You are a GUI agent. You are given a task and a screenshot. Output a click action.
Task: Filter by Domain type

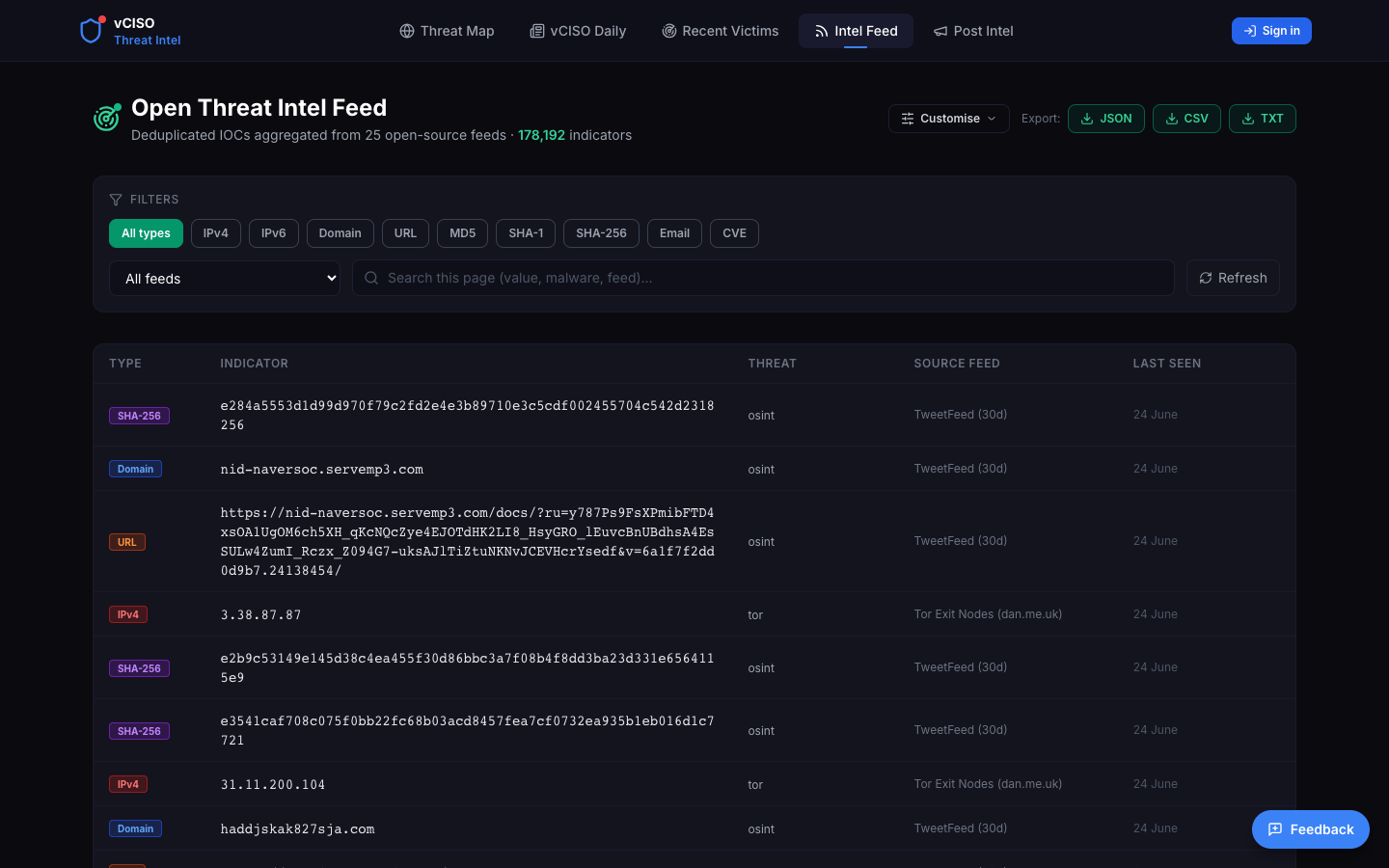point(340,233)
